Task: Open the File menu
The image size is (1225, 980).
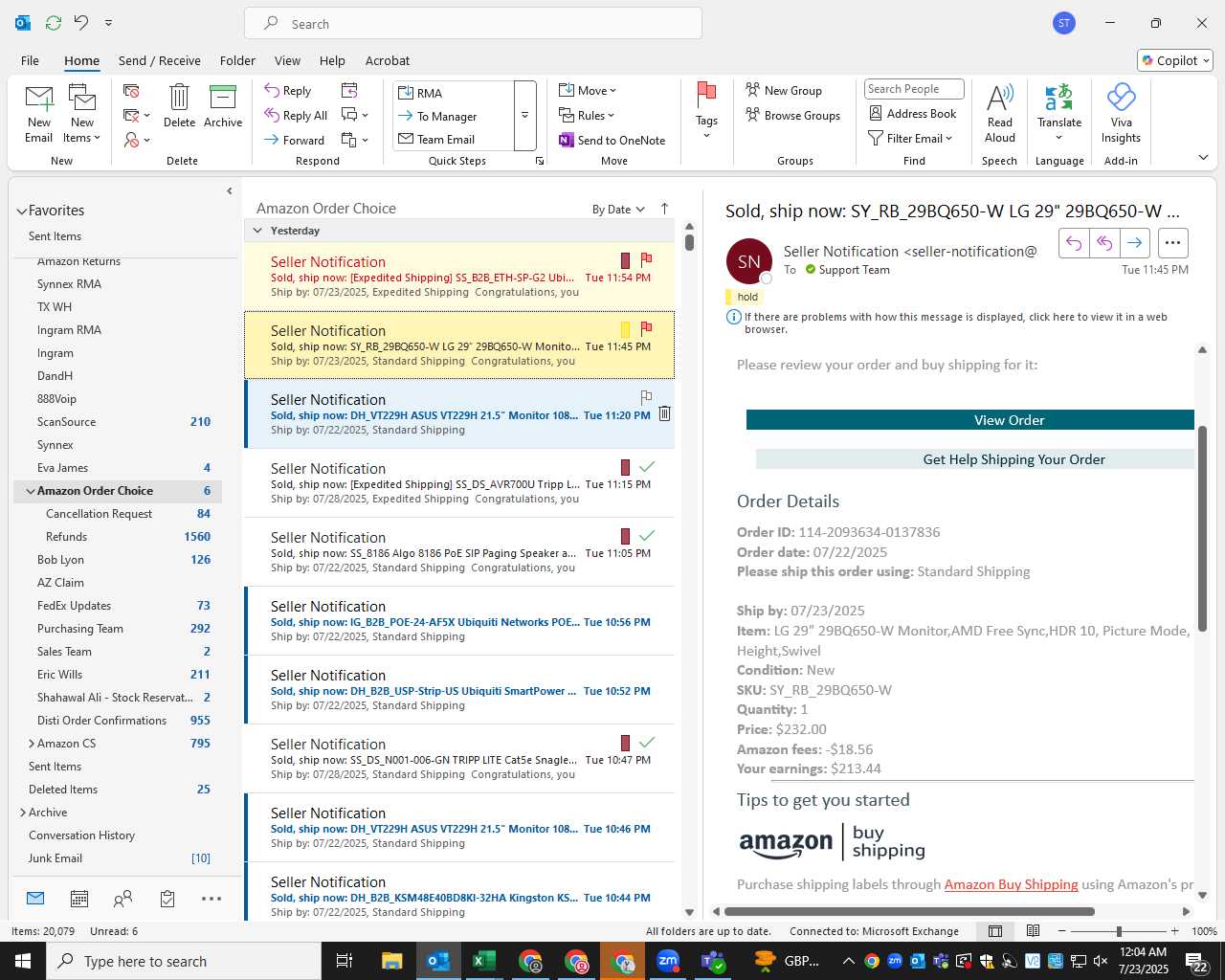Action: tap(30, 60)
